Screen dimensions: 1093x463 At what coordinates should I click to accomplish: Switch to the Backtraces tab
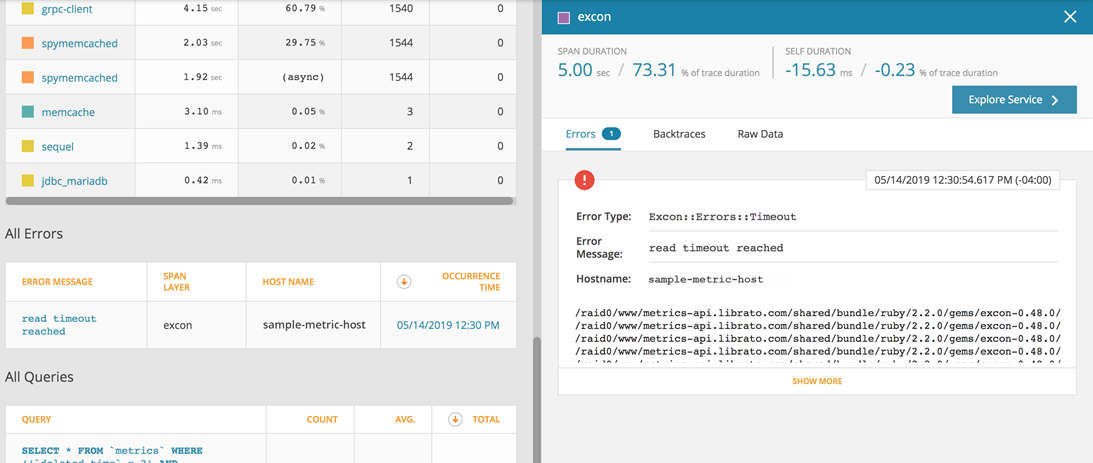coord(679,134)
